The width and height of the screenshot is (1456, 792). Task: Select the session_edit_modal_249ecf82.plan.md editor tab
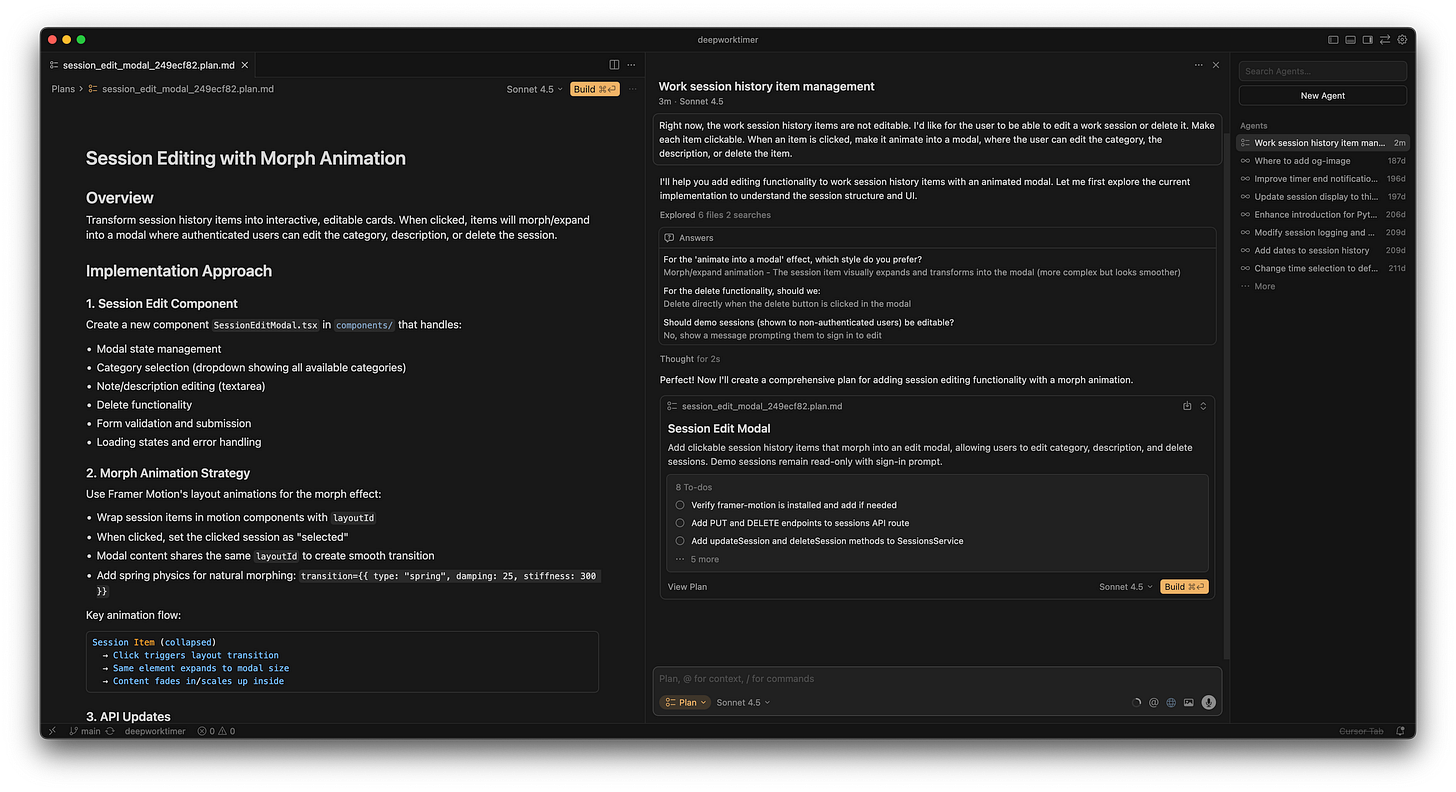tap(150, 65)
